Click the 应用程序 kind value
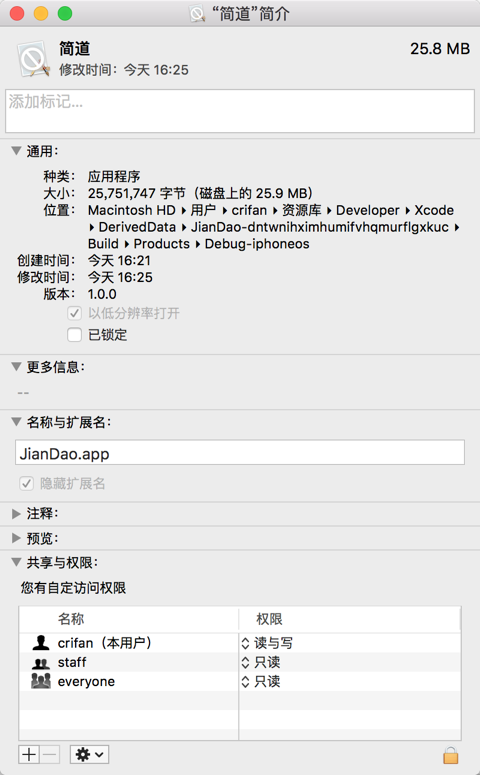The width and height of the screenshot is (480, 775). click(114, 176)
